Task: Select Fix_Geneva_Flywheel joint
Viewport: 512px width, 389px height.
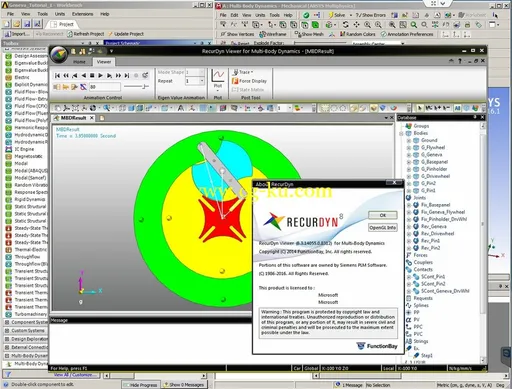Action: click(443, 212)
